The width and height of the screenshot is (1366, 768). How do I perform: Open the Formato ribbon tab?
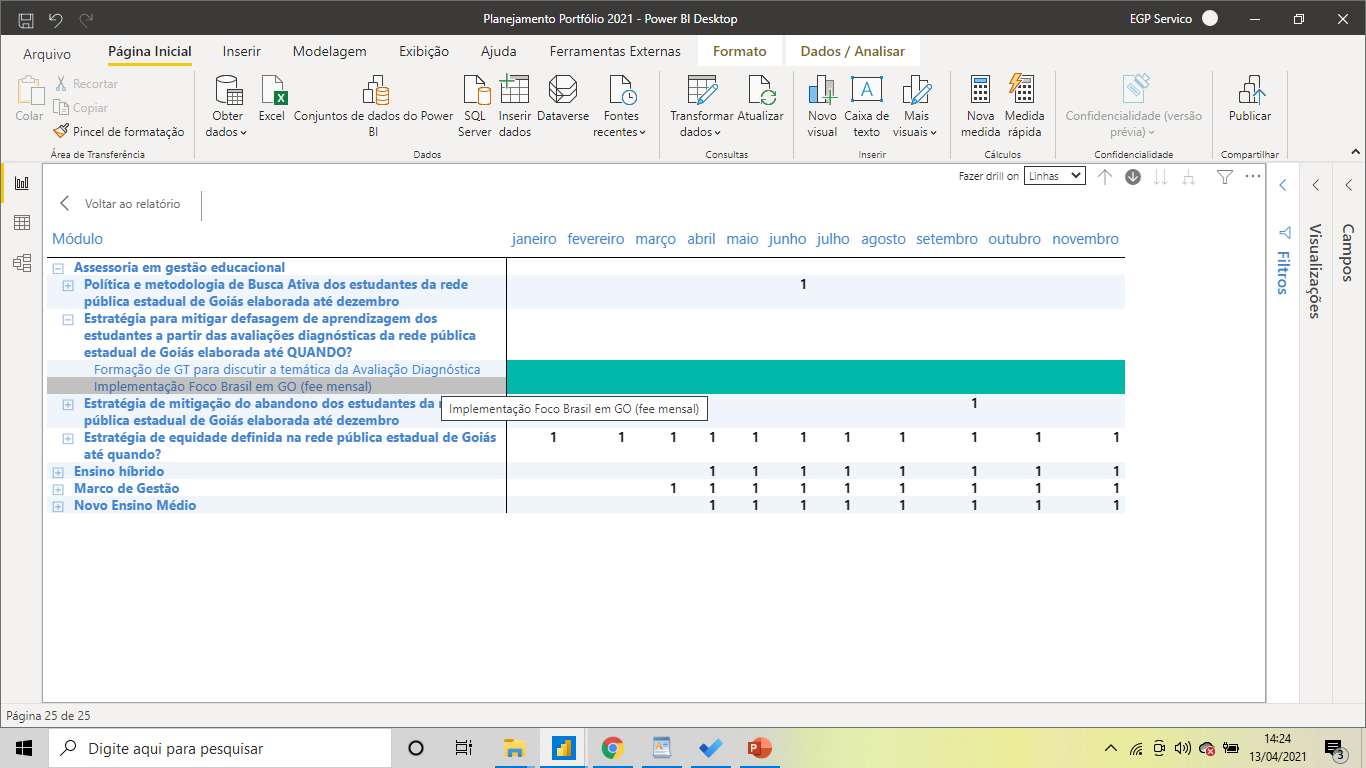click(740, 51)
